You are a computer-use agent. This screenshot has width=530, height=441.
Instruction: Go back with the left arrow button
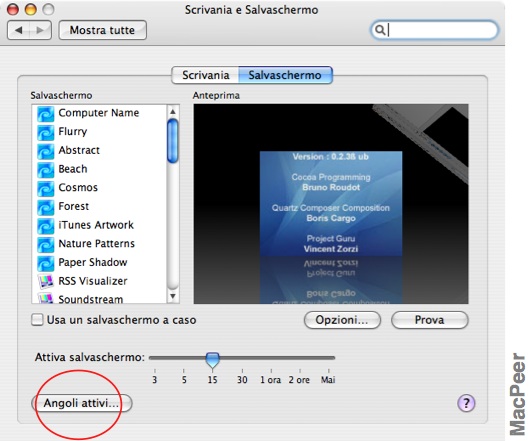(19, 30)
